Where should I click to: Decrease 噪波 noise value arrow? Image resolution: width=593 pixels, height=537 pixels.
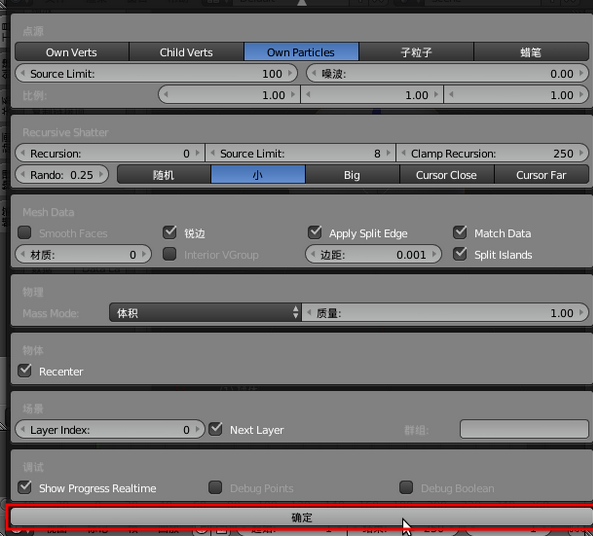[314, 73]
